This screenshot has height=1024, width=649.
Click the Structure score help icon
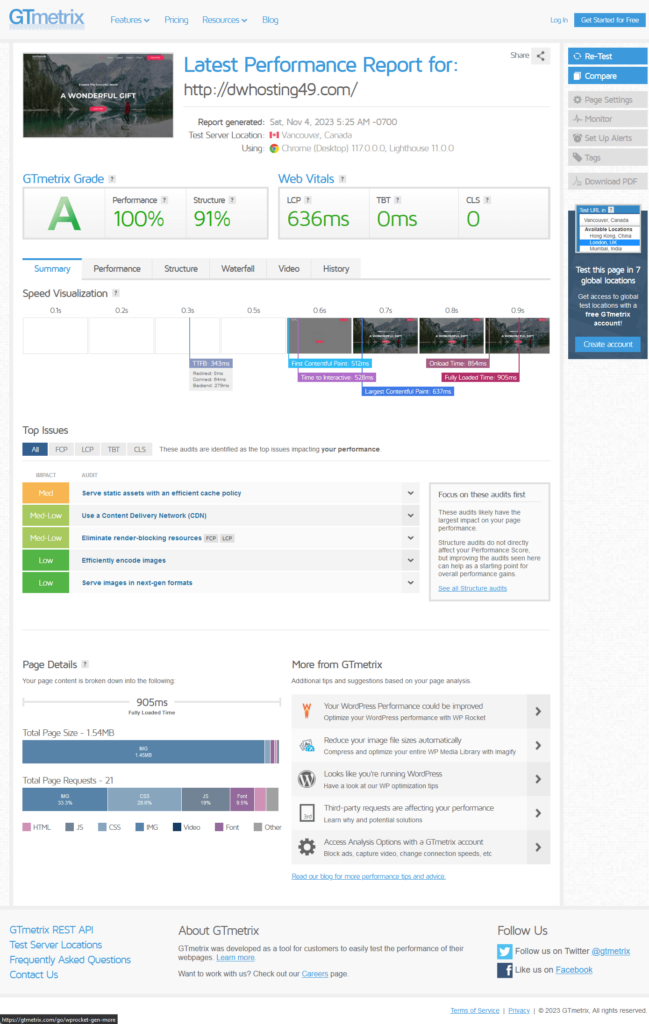point(232,200)
